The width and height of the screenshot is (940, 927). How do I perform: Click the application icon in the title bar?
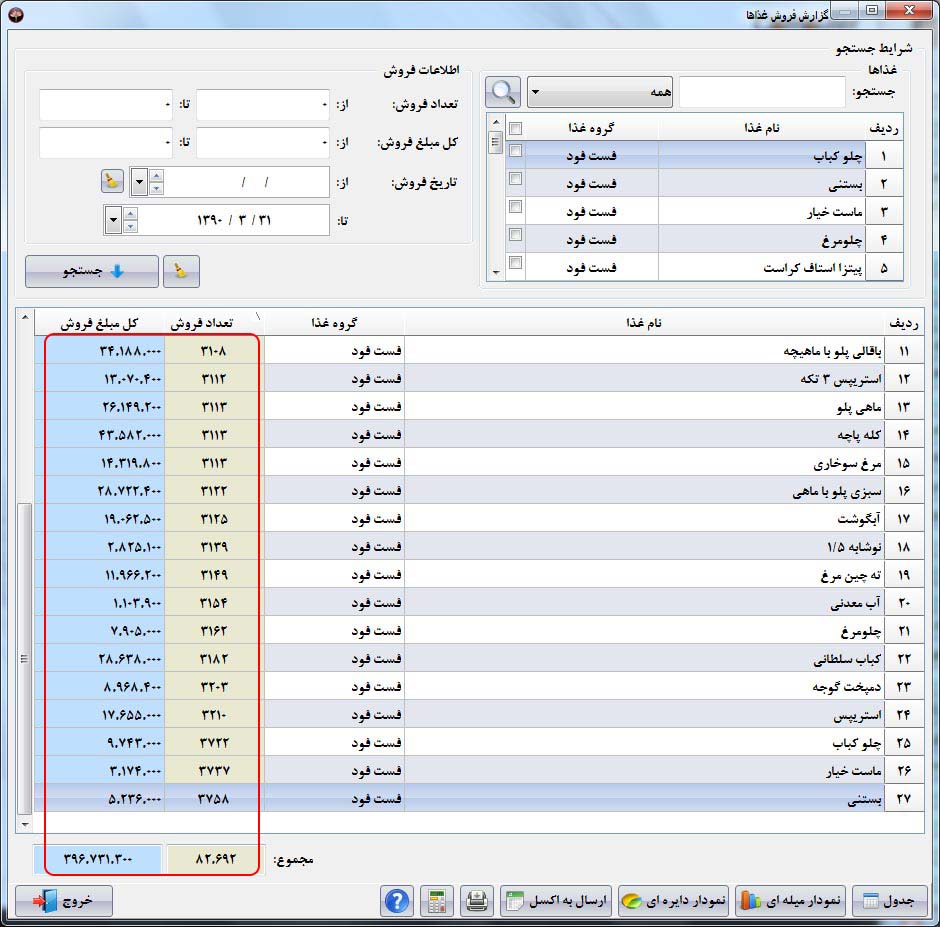coord(16,14)
